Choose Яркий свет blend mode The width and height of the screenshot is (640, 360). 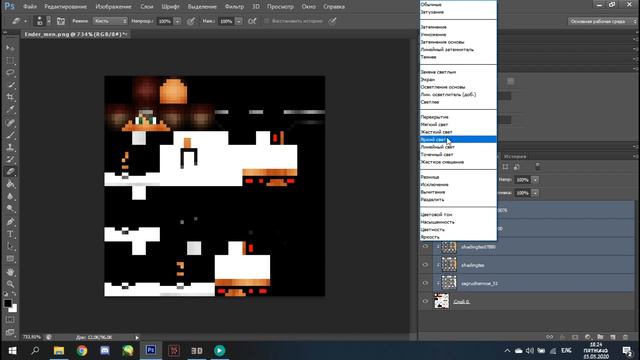pyautogui.click(x=458, y=139)
